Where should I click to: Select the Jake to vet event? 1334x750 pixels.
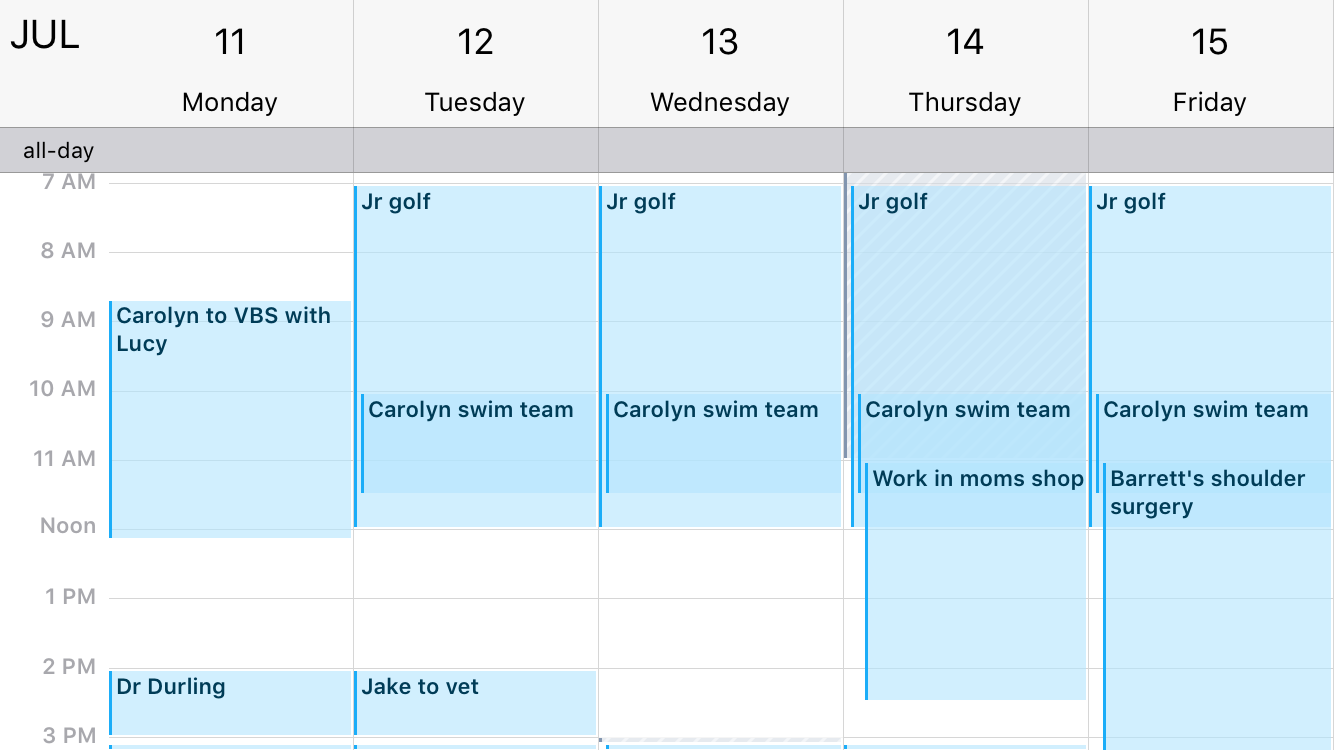click(x=475, y=703)
